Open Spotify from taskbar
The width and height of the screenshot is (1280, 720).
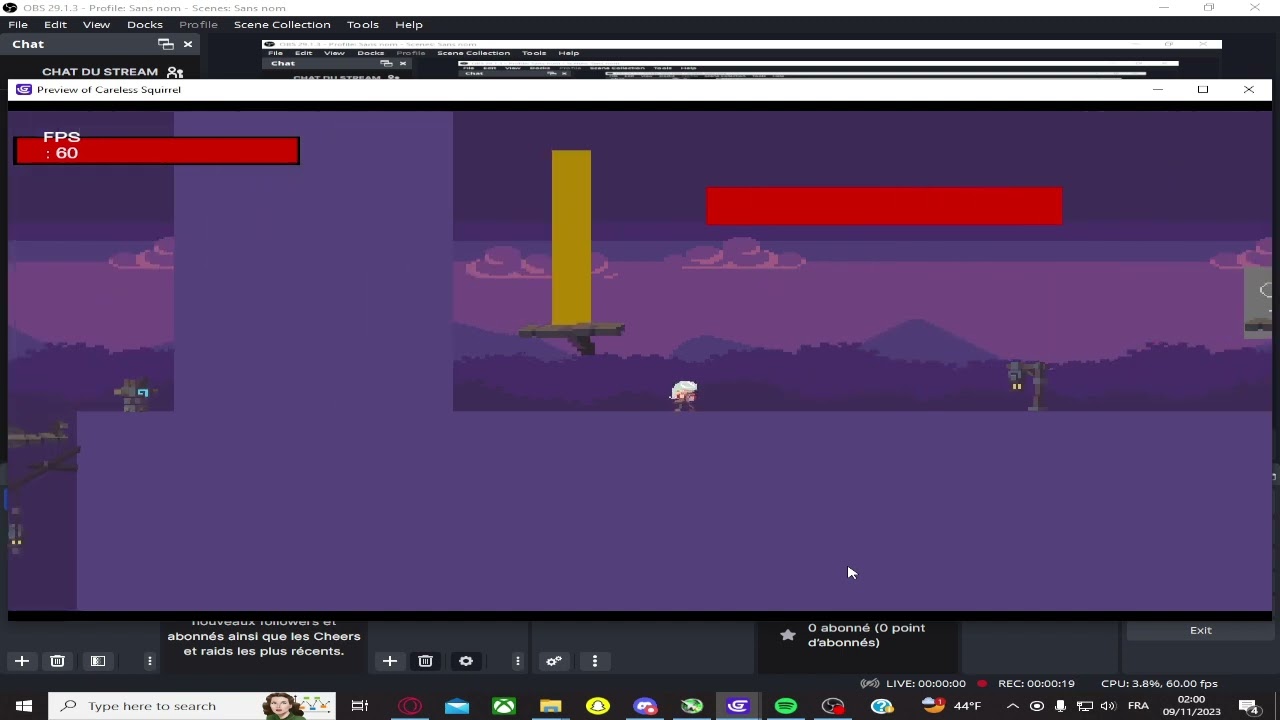tap(786, 706)
